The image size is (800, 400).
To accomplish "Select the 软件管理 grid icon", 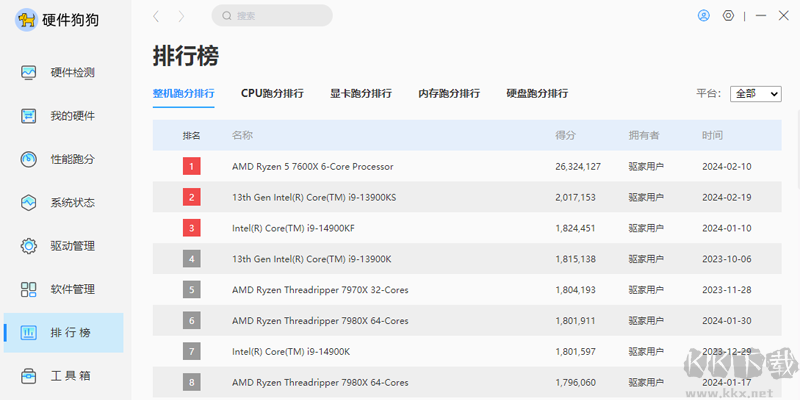I will pyautogui.click(x=29, y=289).
